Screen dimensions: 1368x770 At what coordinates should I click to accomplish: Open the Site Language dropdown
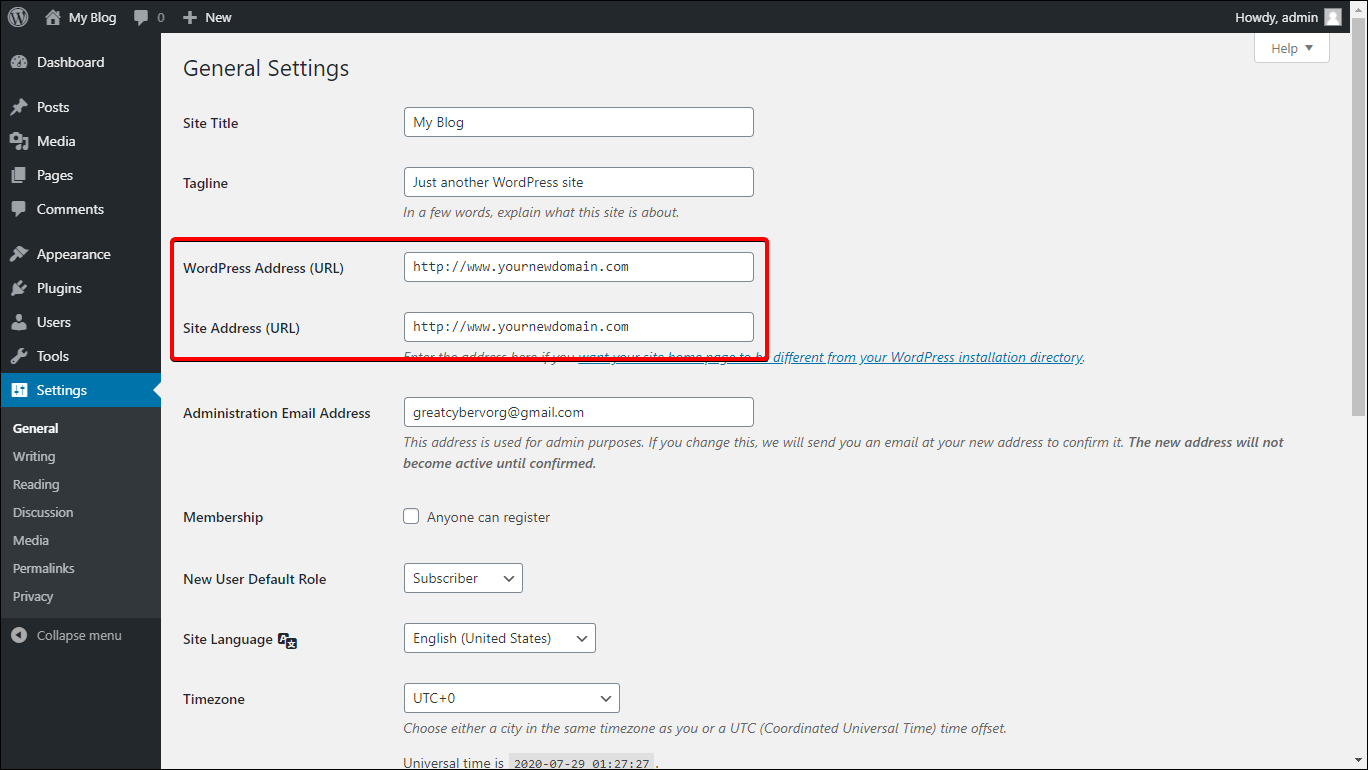[x=499, y=638]
